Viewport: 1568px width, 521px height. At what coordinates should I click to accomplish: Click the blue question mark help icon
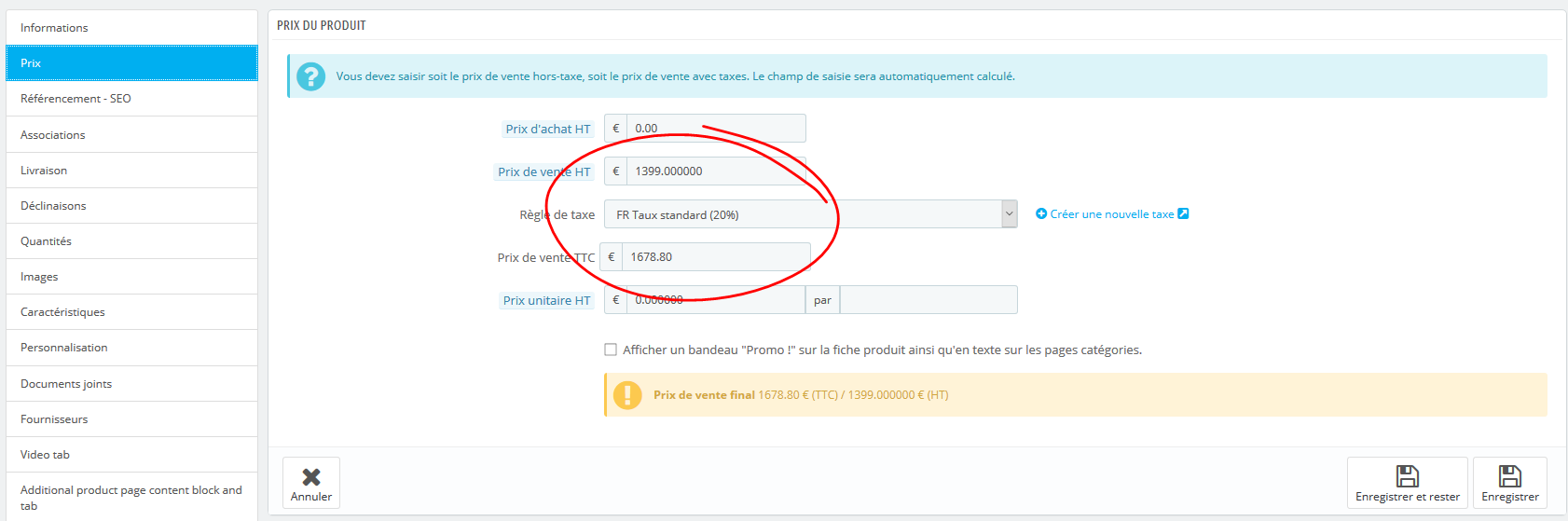(x=310, y=76)
